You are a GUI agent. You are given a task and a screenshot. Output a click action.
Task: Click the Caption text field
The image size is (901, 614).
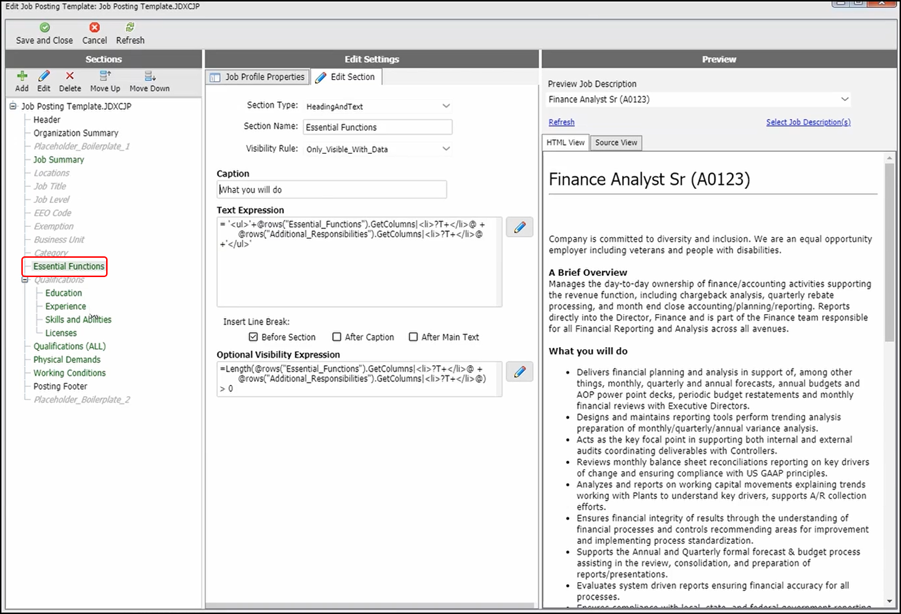[x=332, y=189]
